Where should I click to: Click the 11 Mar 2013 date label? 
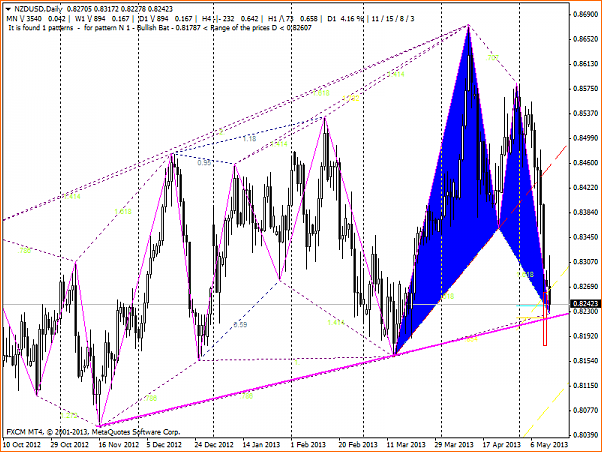pyautogui.click(x=406, y=445)
